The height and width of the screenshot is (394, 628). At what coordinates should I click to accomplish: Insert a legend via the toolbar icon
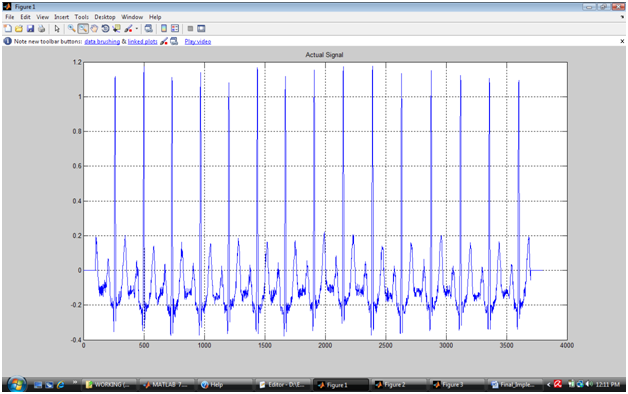(175, 28)
